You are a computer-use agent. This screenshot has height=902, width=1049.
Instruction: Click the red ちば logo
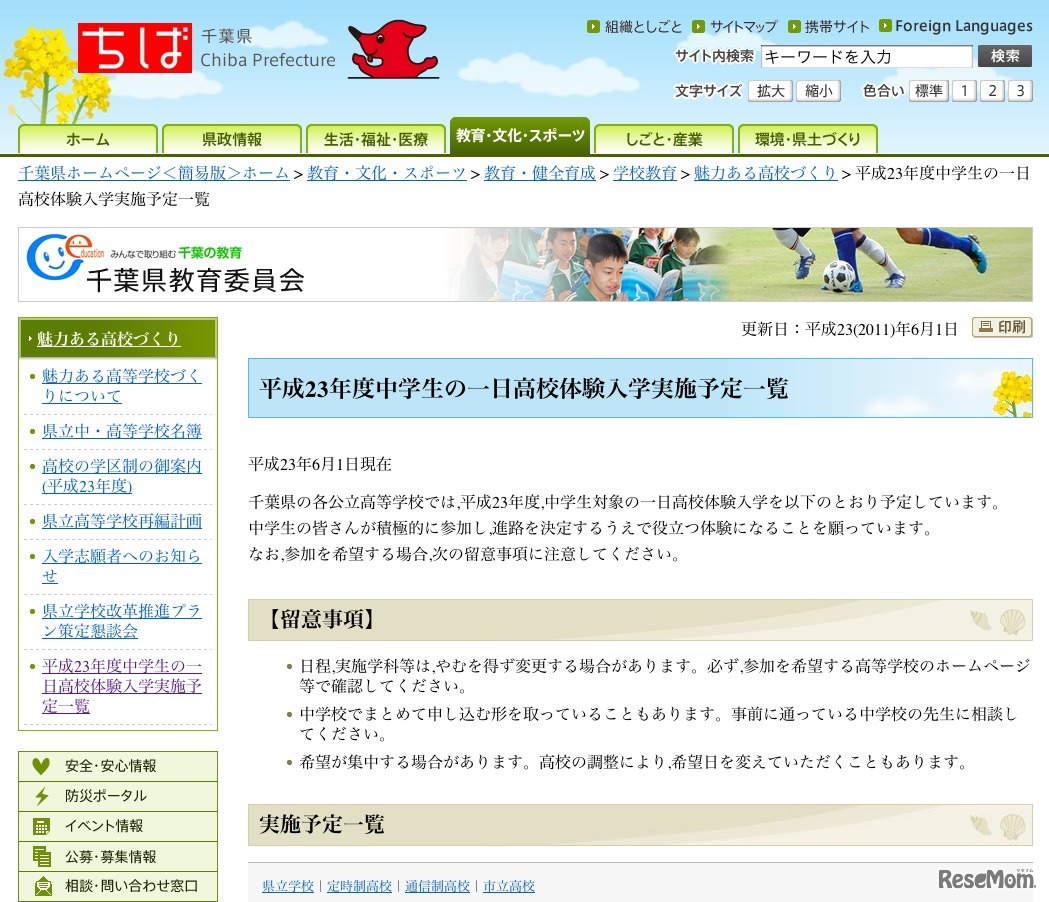[134, 48]
